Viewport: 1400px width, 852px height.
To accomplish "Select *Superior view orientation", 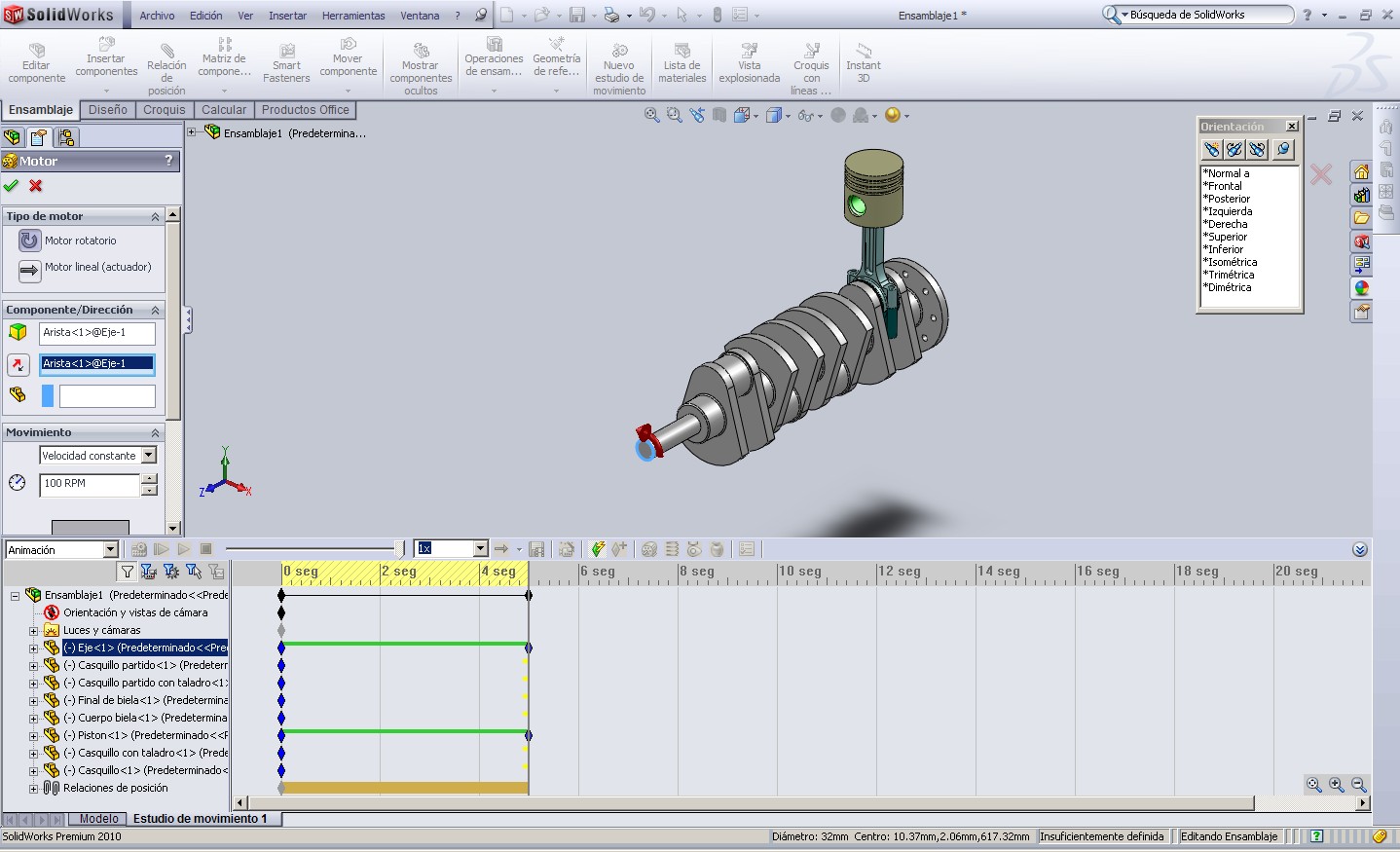I will (x=1225, y=237).
